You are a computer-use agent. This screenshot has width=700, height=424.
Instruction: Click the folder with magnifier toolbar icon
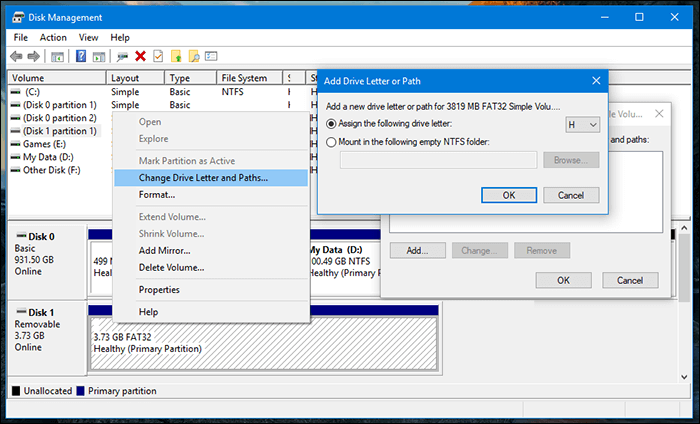pos(194,56)
